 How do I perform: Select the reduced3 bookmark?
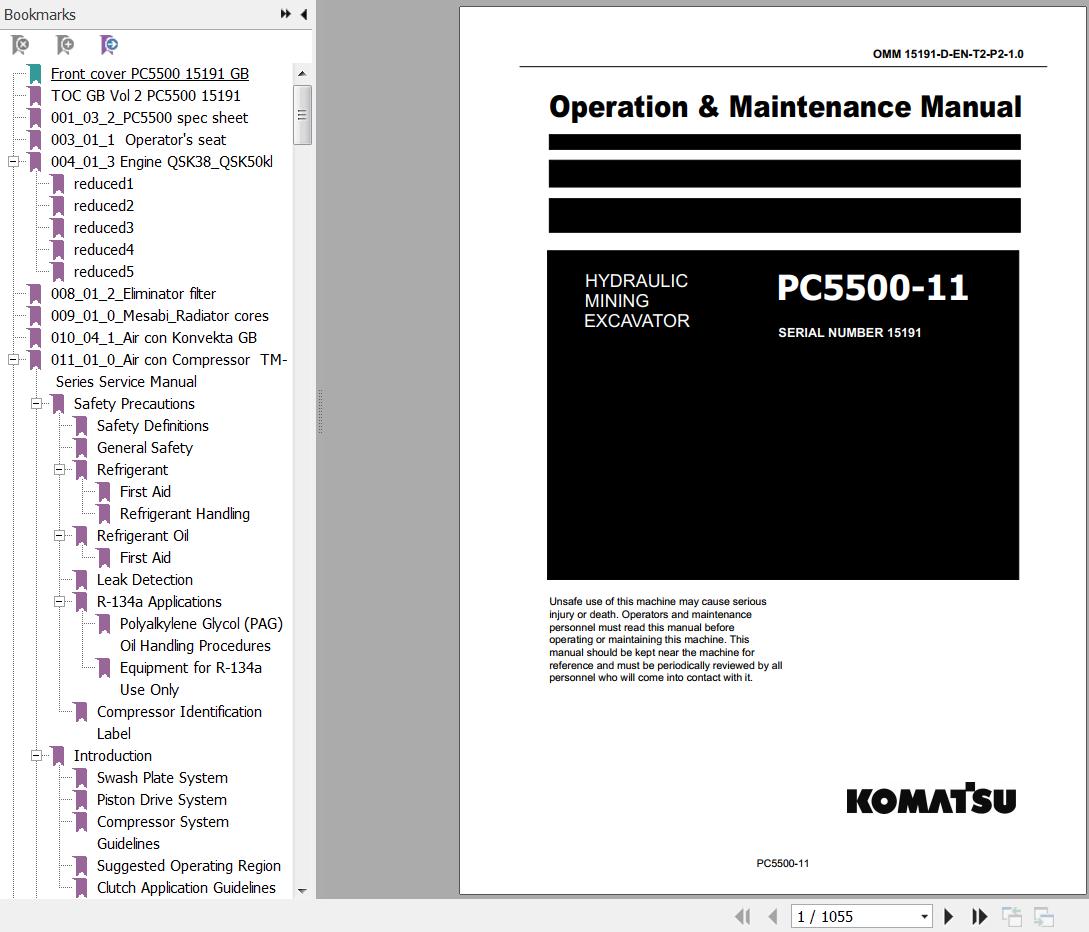tap(103, 228)
